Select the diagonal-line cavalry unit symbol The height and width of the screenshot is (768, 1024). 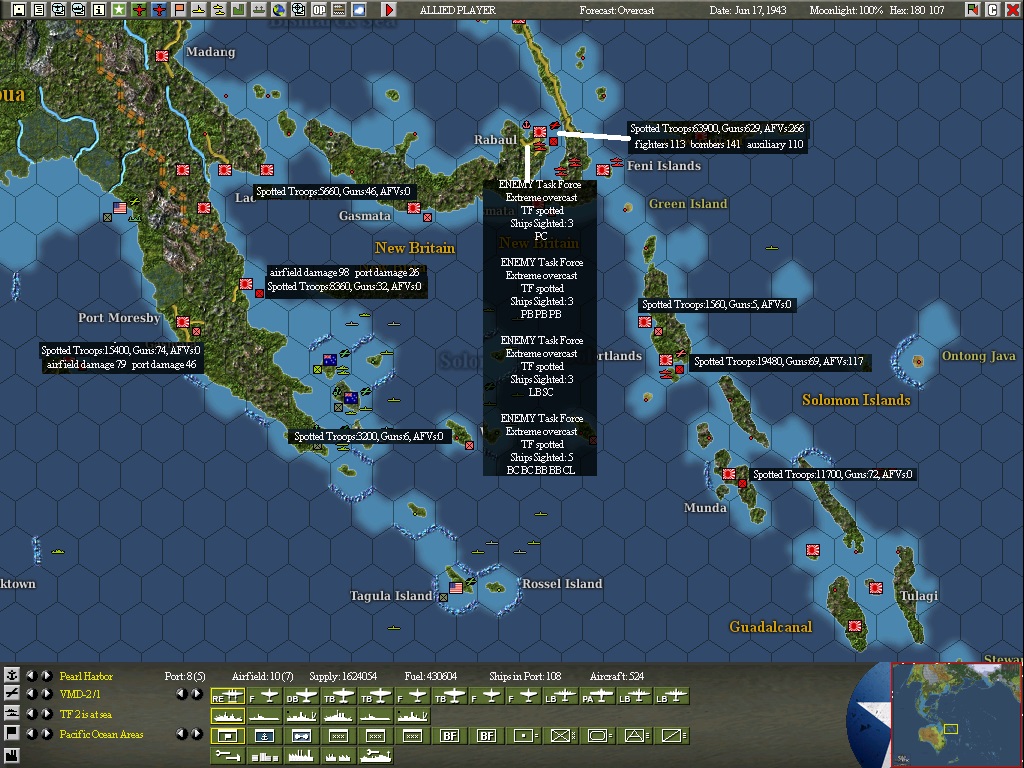[x=671, y=736]
